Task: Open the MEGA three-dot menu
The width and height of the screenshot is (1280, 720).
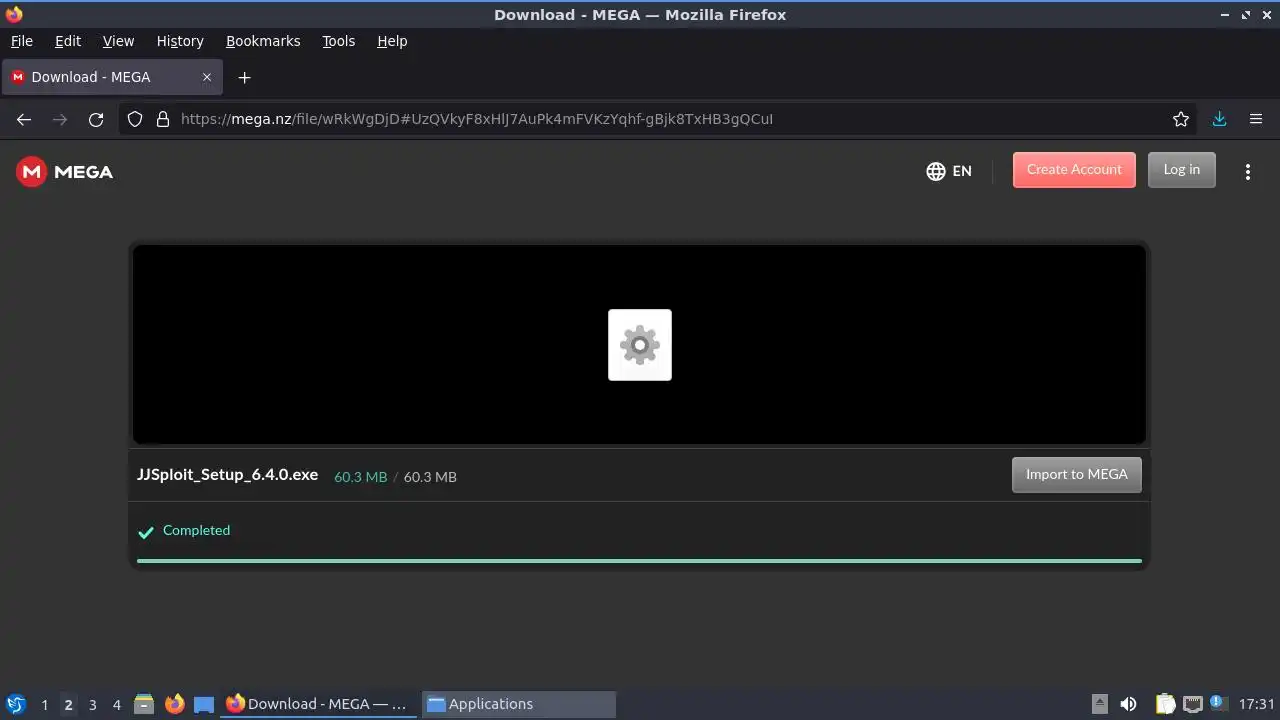Action: (x=1247, y=171)
